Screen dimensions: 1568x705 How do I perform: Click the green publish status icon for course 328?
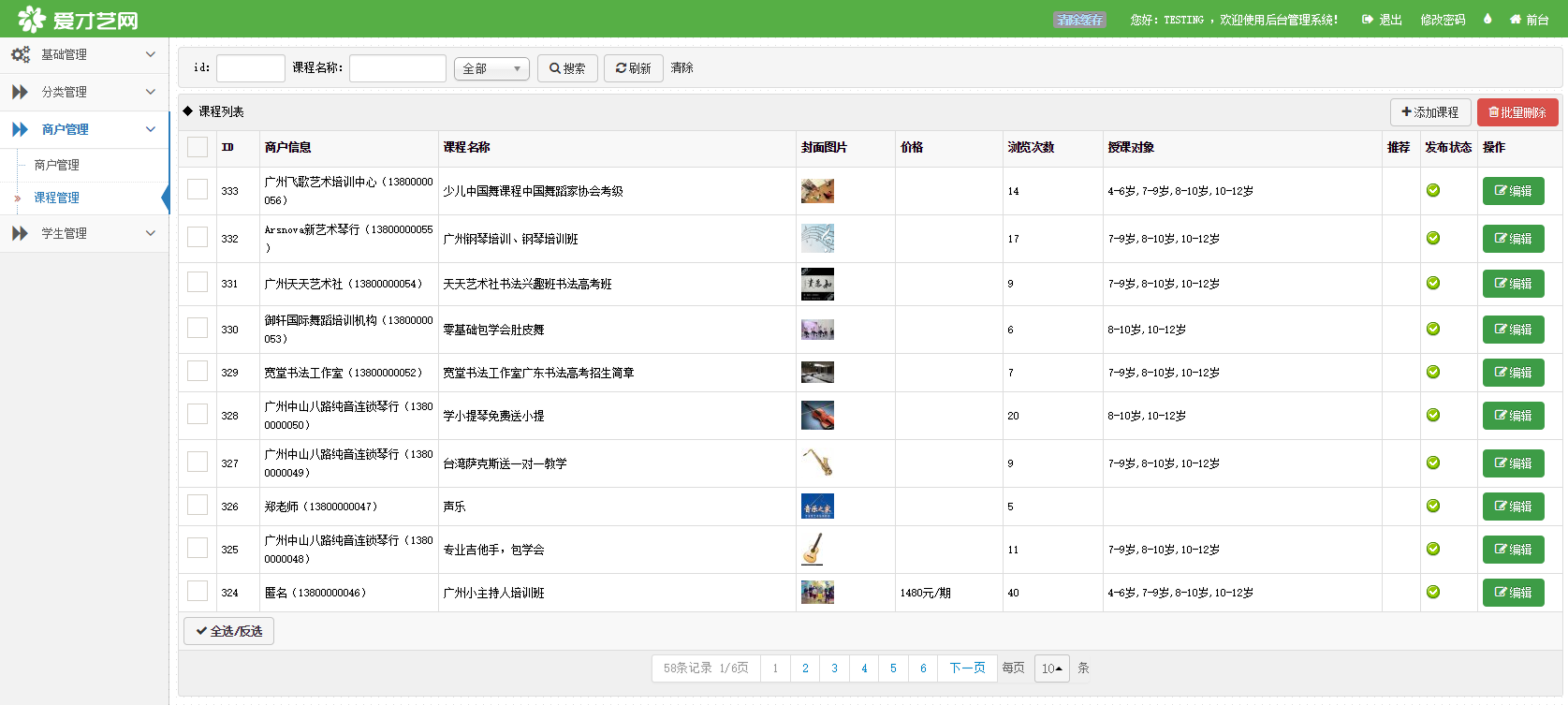1433,415
